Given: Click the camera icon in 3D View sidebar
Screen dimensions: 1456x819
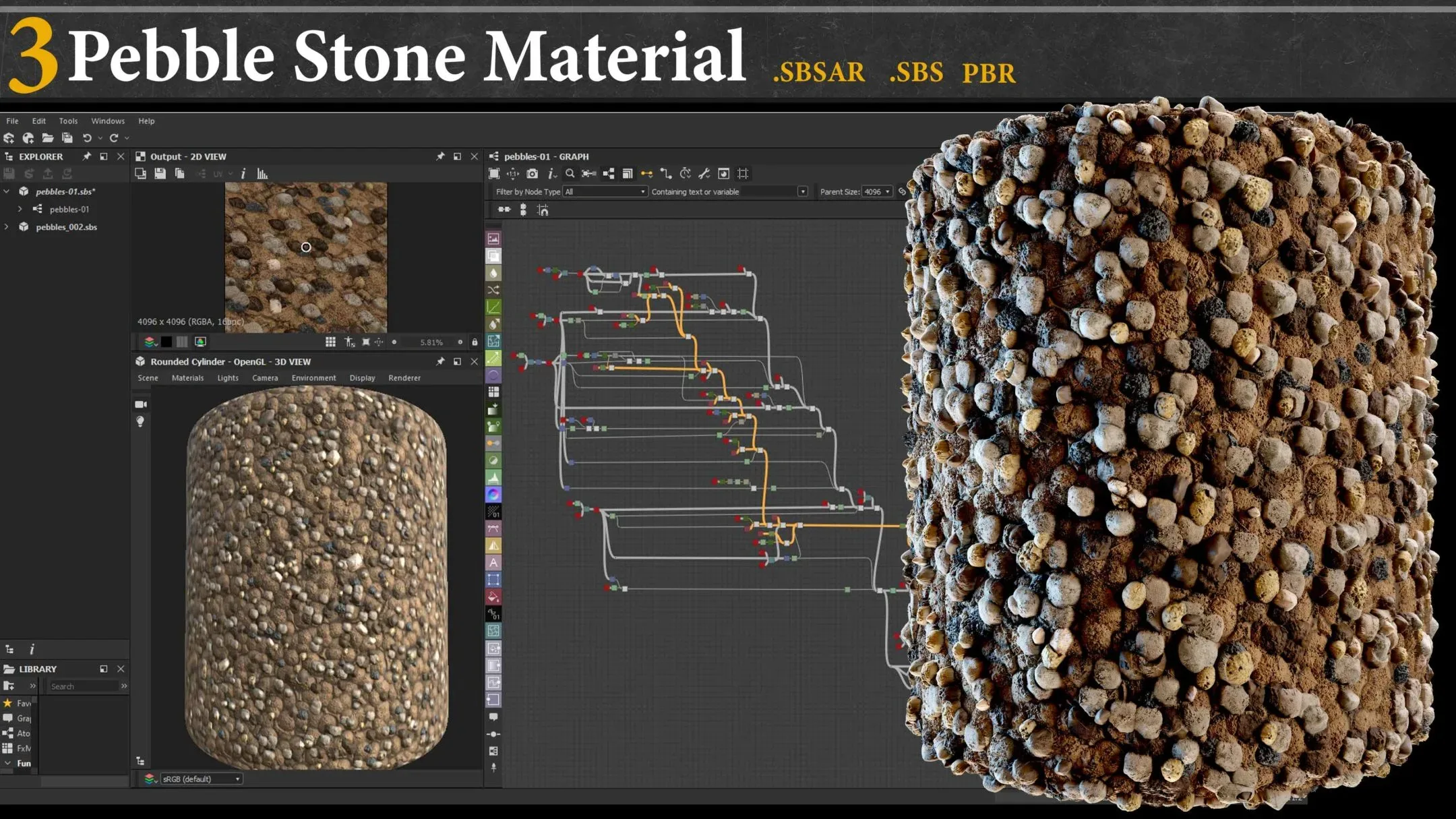Looking at the screenshot, I should 141,404.
